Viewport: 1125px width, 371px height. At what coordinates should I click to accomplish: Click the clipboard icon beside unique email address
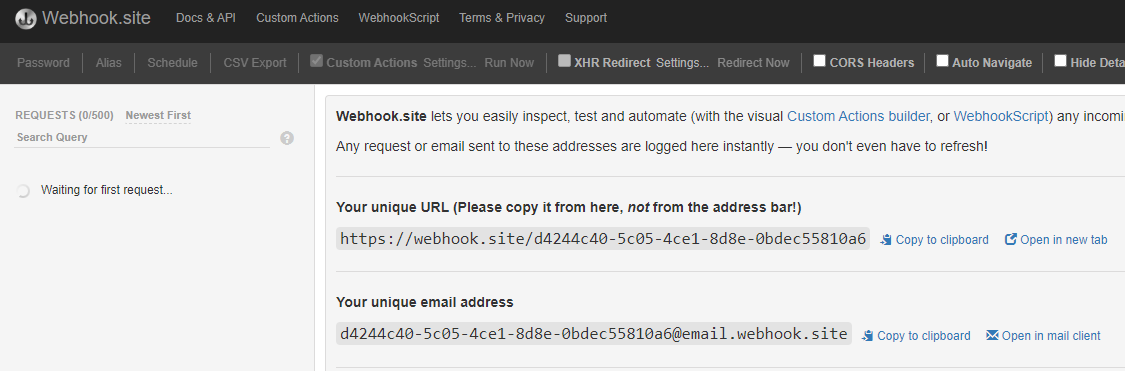tap(867, 336)
